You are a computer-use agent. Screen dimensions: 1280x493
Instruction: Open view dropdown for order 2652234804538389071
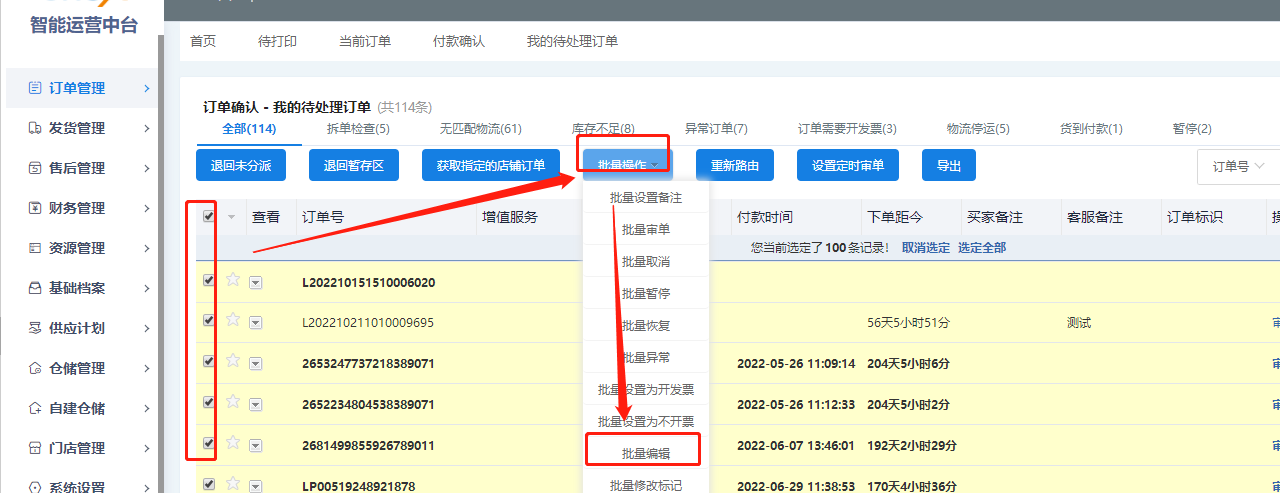(255, 405)
